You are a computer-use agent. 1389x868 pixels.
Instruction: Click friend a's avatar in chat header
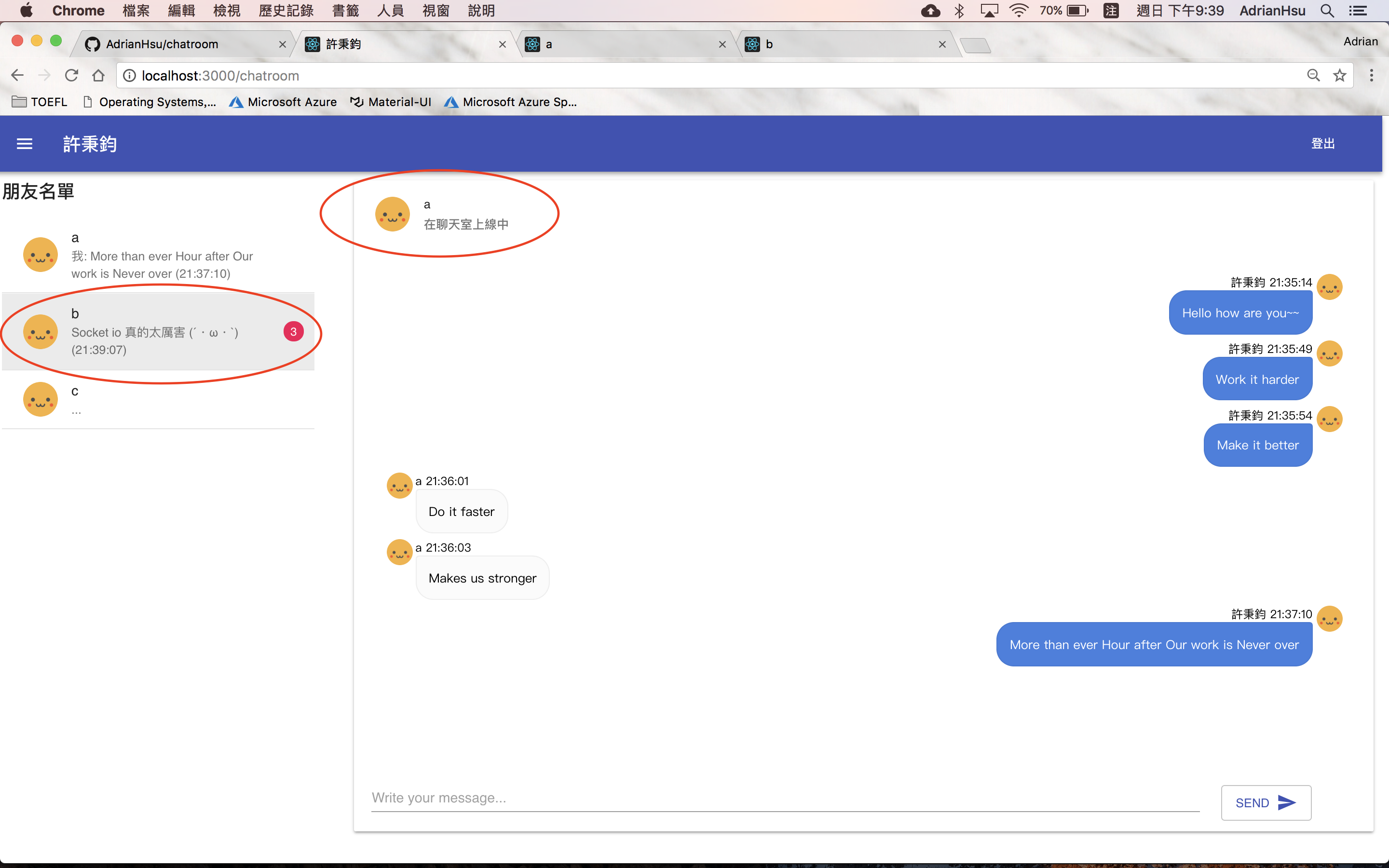click(x=392, y=214)
